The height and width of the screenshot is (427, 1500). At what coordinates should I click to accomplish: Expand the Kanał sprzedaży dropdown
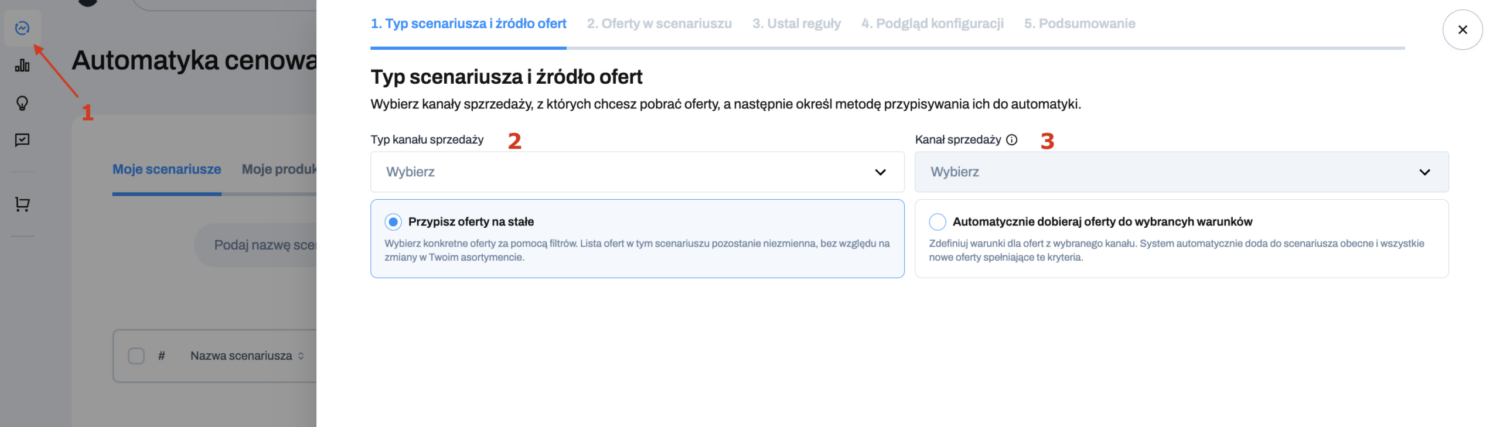coord(1181,172)
